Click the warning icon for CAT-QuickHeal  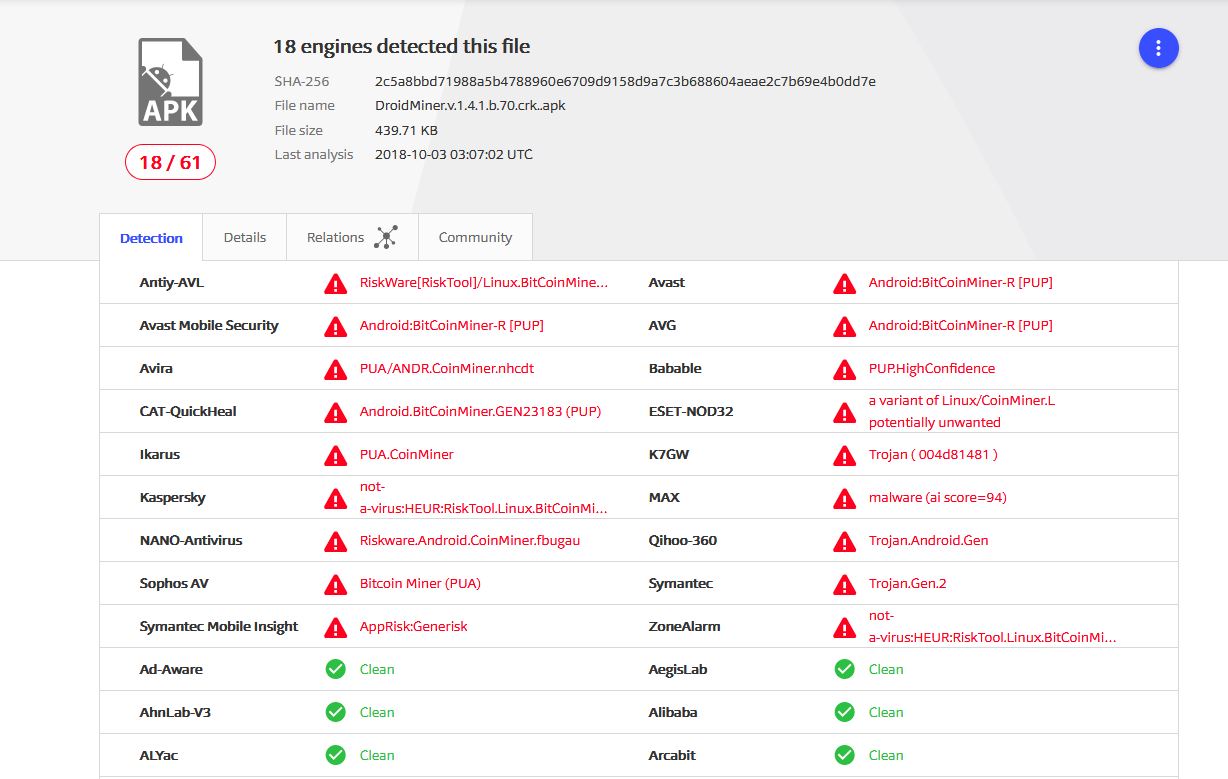pyautogui.click(x=336, y=412)
